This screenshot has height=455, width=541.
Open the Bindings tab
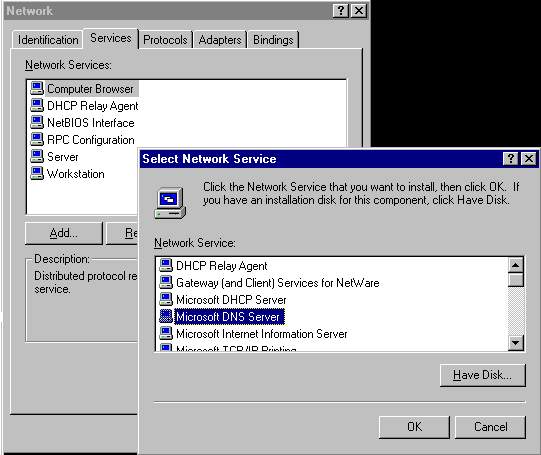click(273, 40)
